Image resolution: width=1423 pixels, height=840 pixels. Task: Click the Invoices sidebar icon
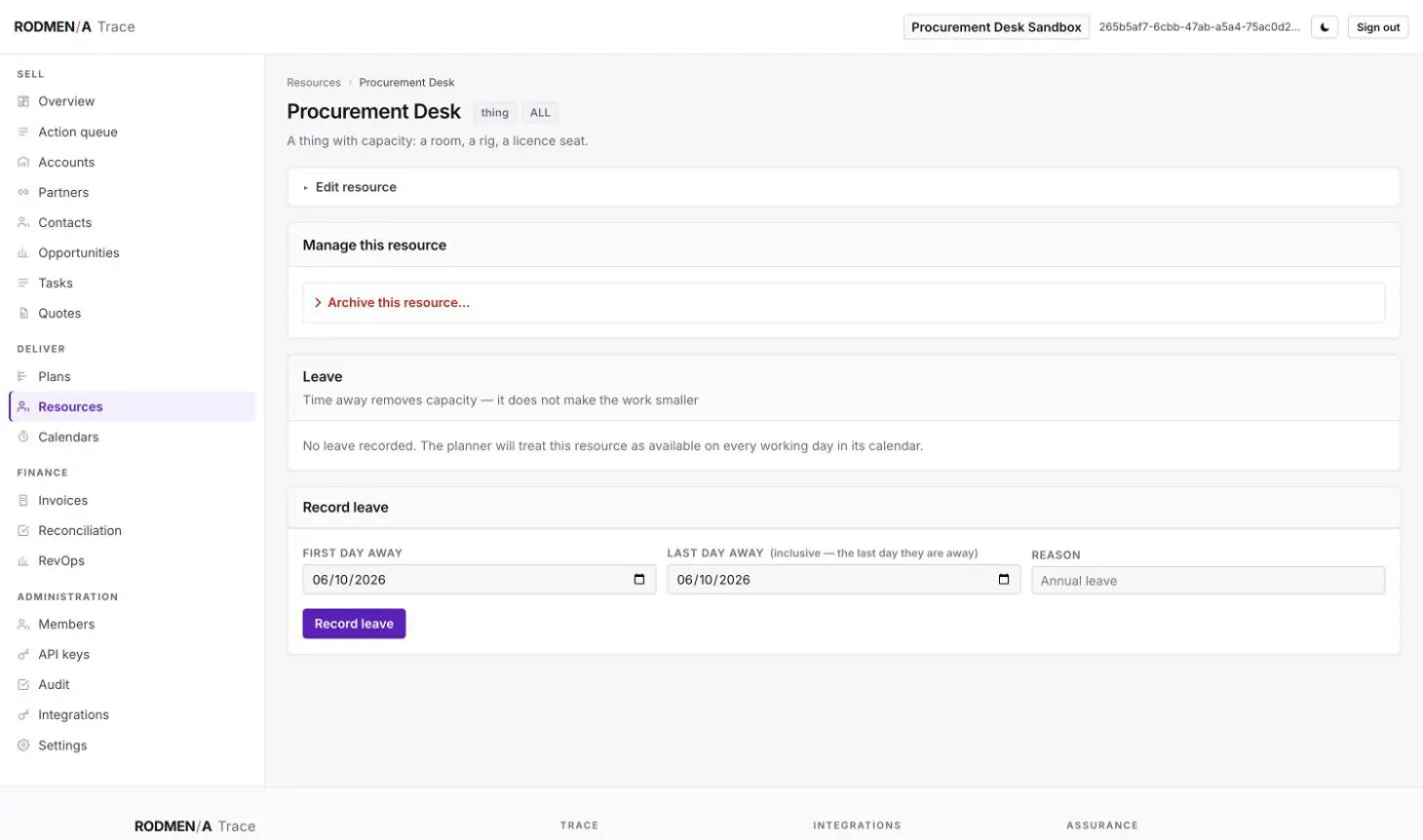click(23, 500)
